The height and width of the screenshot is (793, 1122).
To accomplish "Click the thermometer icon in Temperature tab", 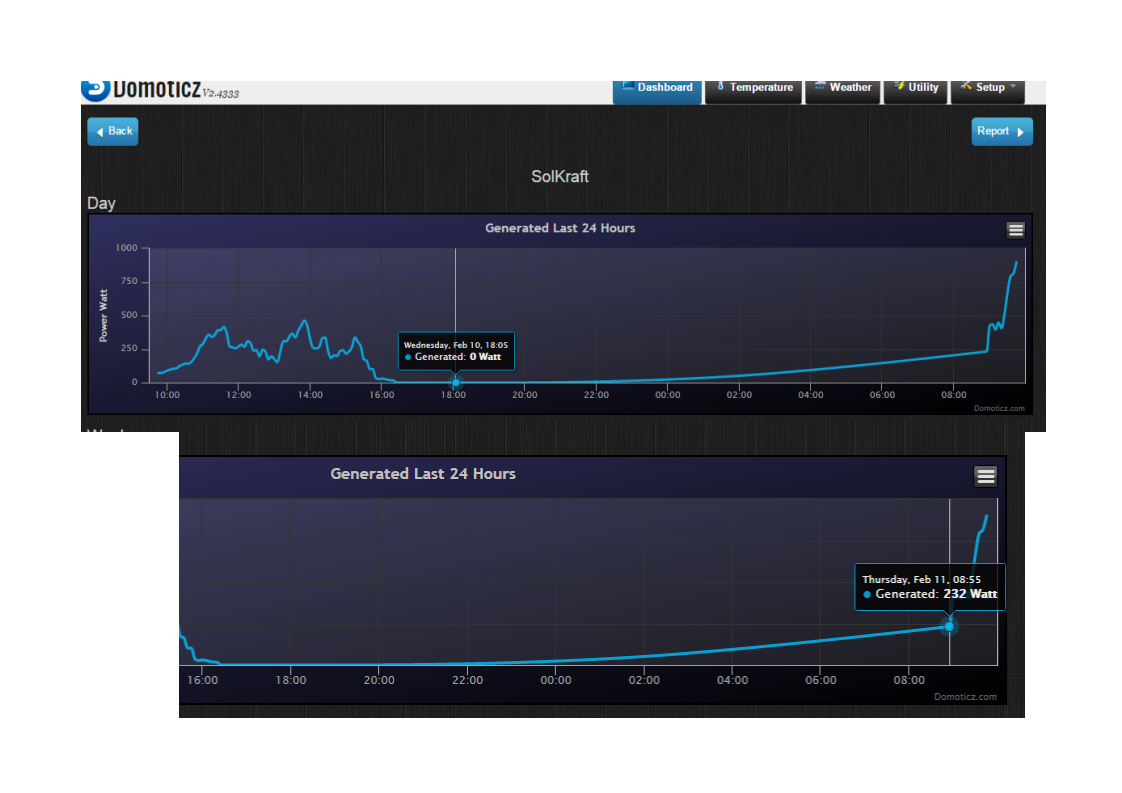I will pyautogui.click(x=721, y=86).
